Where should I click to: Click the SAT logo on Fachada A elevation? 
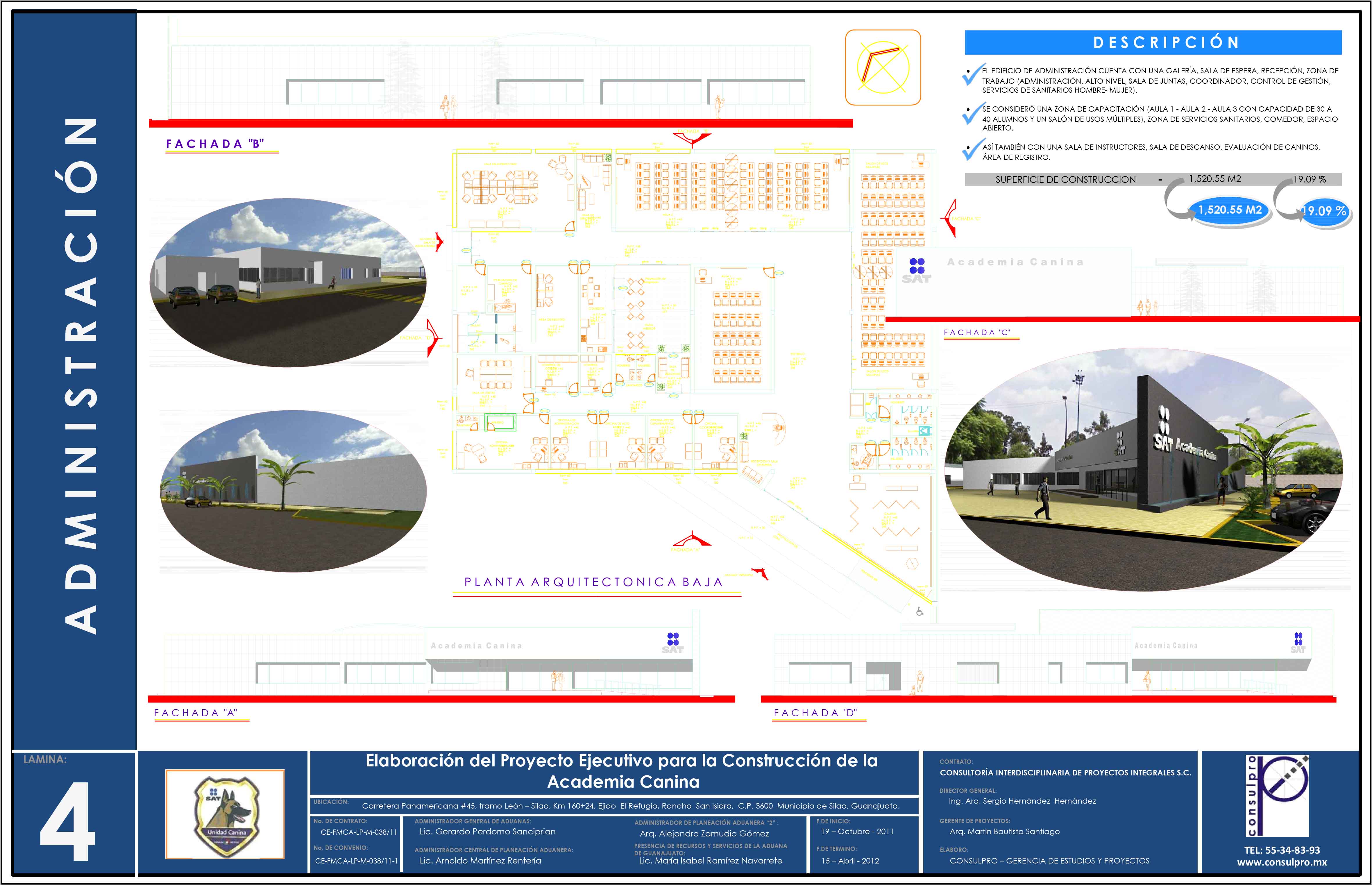[673, 643]
